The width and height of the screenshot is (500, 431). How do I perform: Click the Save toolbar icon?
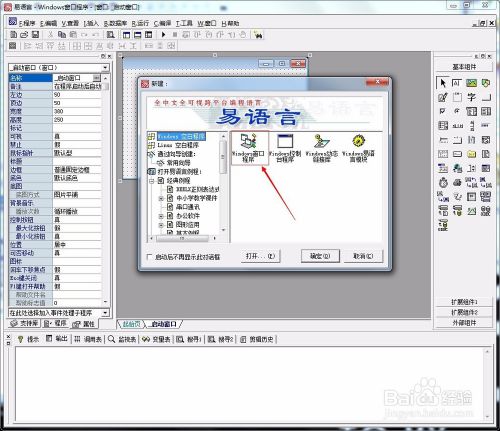pos(35,34)
